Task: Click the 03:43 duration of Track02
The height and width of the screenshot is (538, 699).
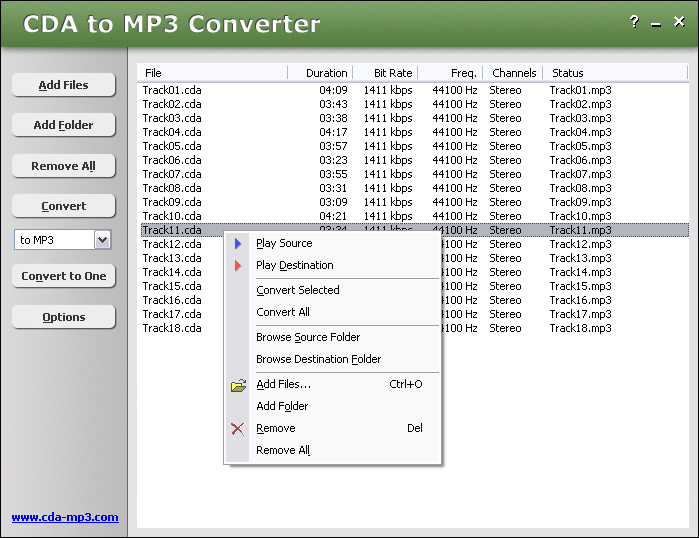Action: (333, 104)
